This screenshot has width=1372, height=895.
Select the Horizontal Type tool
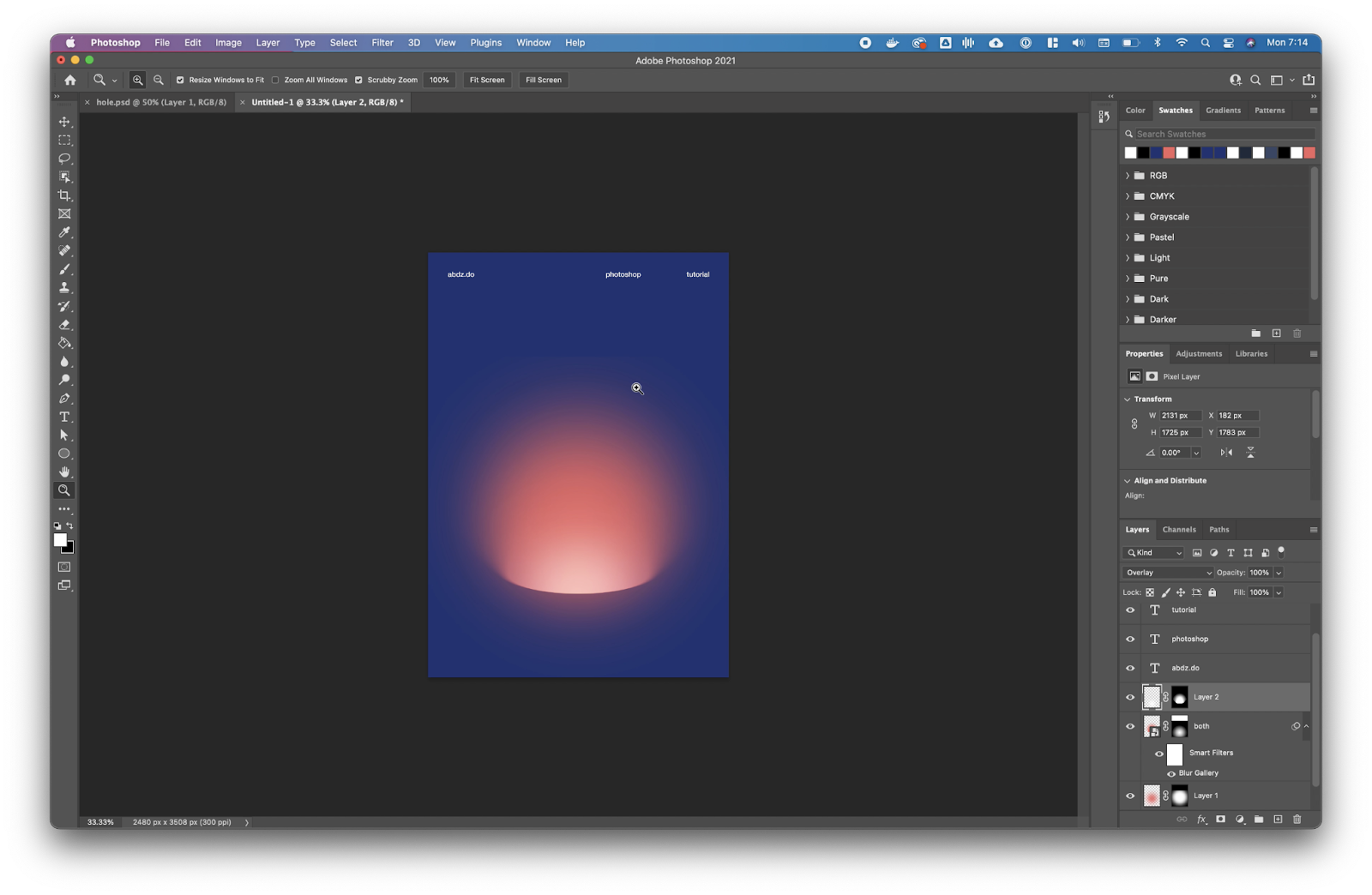click(64, 417)
